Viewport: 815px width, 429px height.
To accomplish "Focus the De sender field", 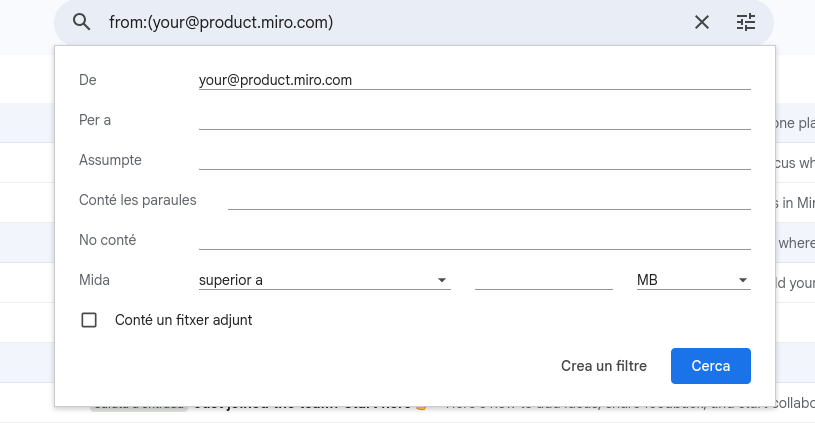I will point(474,80).
